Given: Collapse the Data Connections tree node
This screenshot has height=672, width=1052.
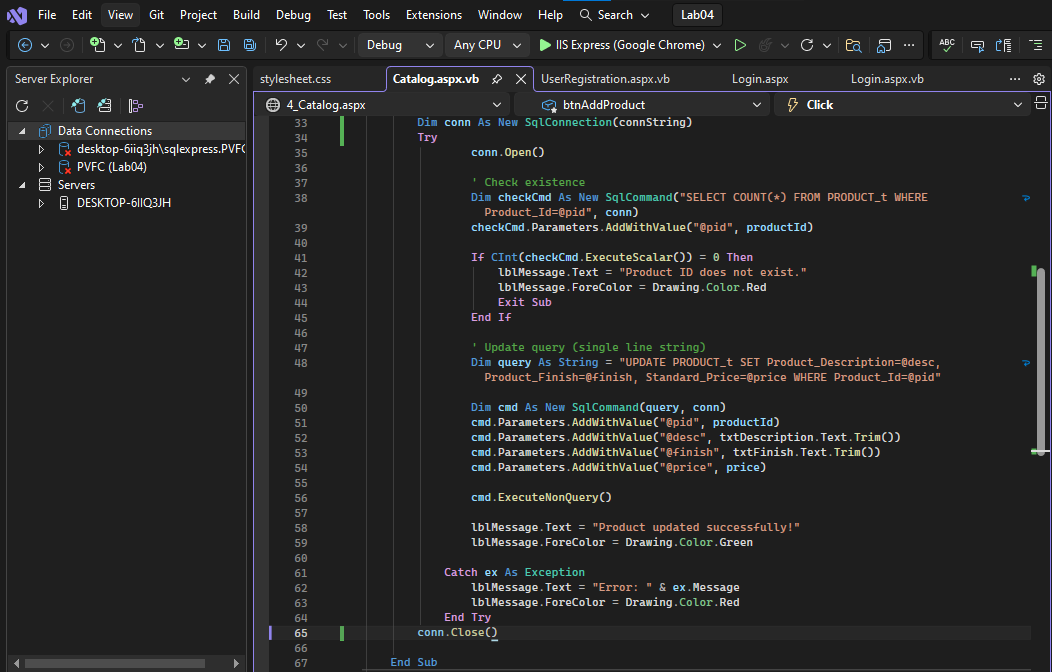Looking at the screenshot, I should [x=22, y=131].
